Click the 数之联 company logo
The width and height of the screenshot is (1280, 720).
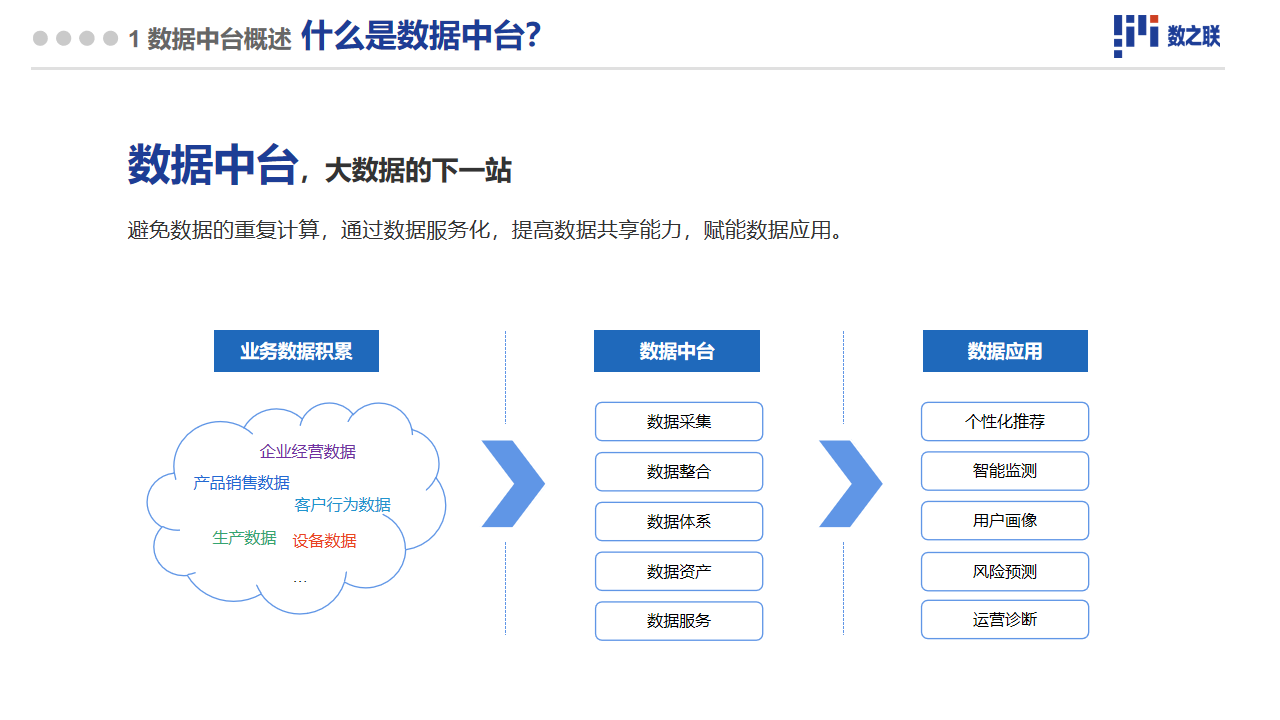coord(1166,36)
